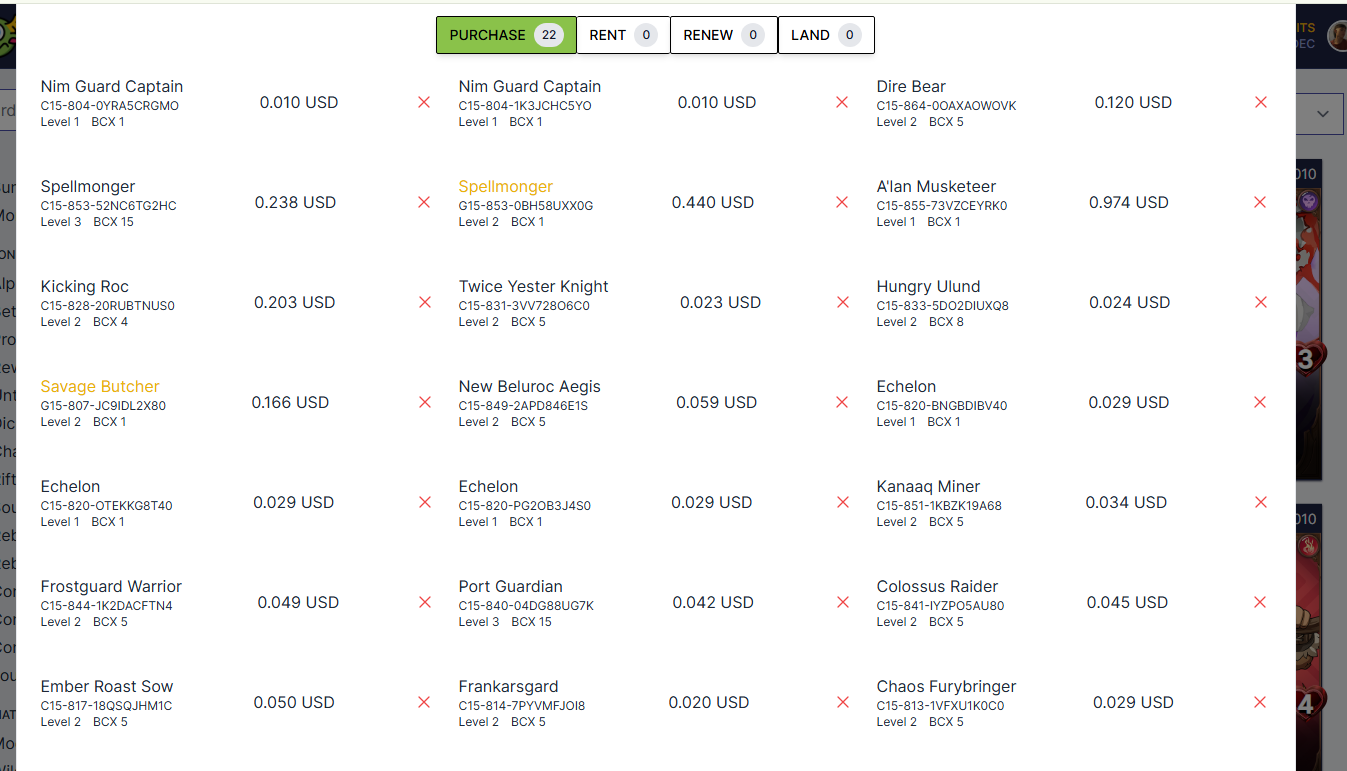The height and width of the screenshot is (771, 1347).
Task: Remove Ember Roast Sow from cart
Action: coord(424,702)
